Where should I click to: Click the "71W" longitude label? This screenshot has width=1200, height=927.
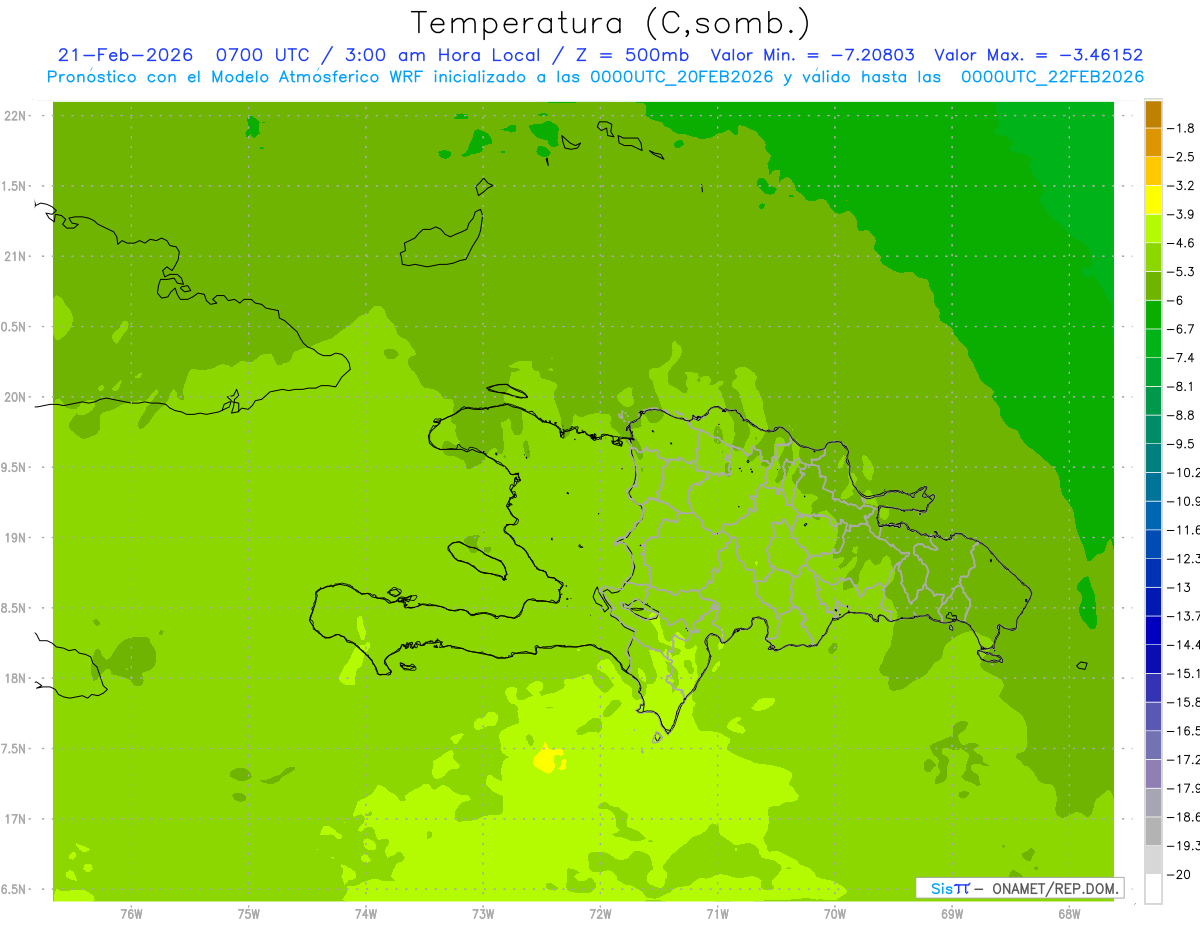click(718, 914)
